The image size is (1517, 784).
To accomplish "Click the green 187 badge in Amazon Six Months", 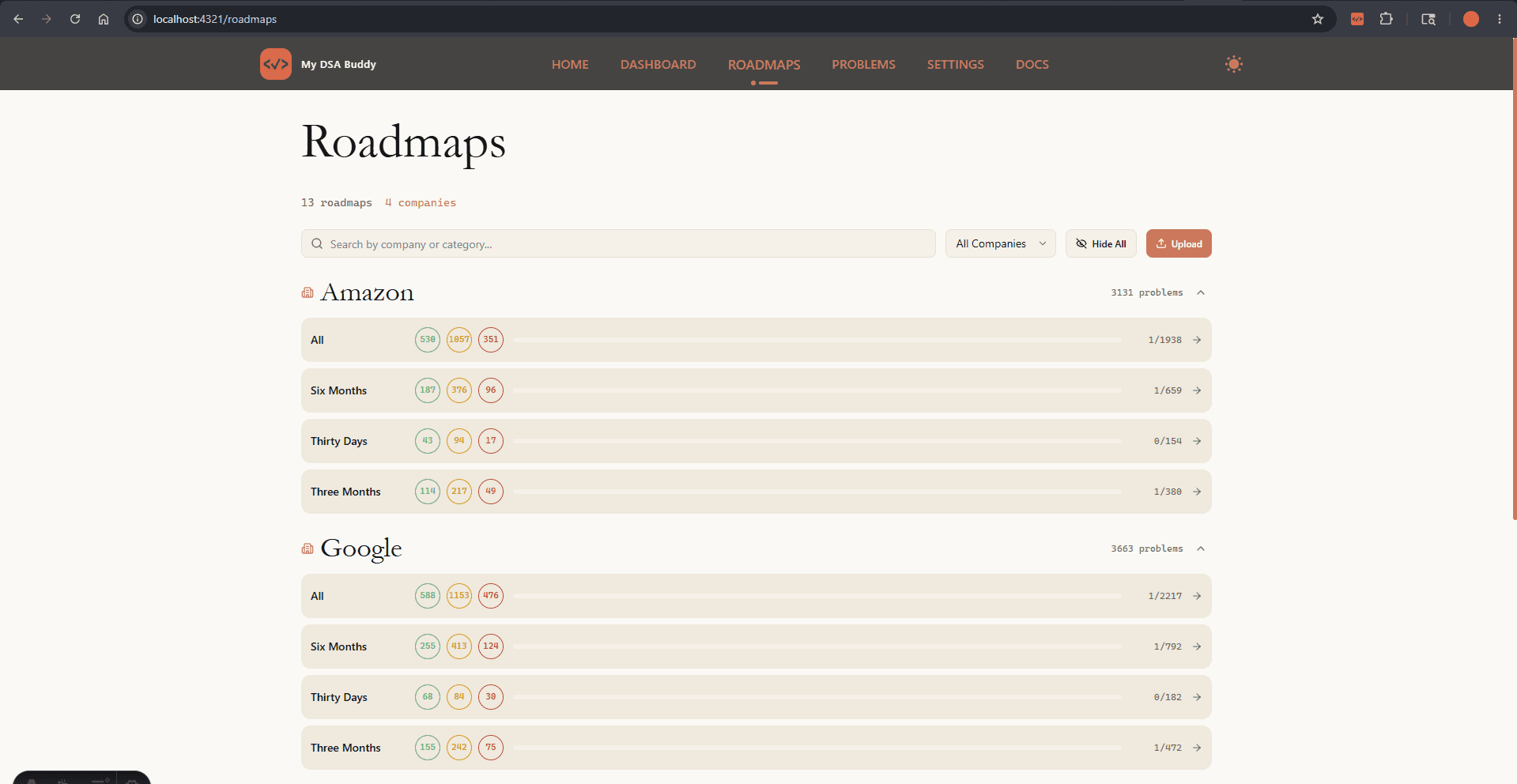I will point(428,390).
